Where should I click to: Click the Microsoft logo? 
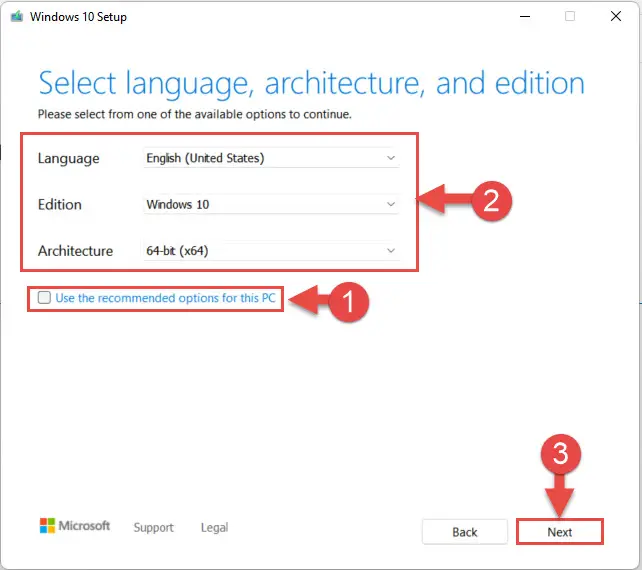point(75,526)
